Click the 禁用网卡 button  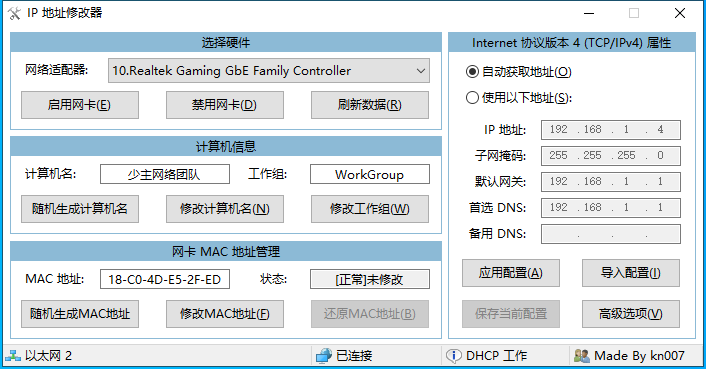click(x=225, y=105)
